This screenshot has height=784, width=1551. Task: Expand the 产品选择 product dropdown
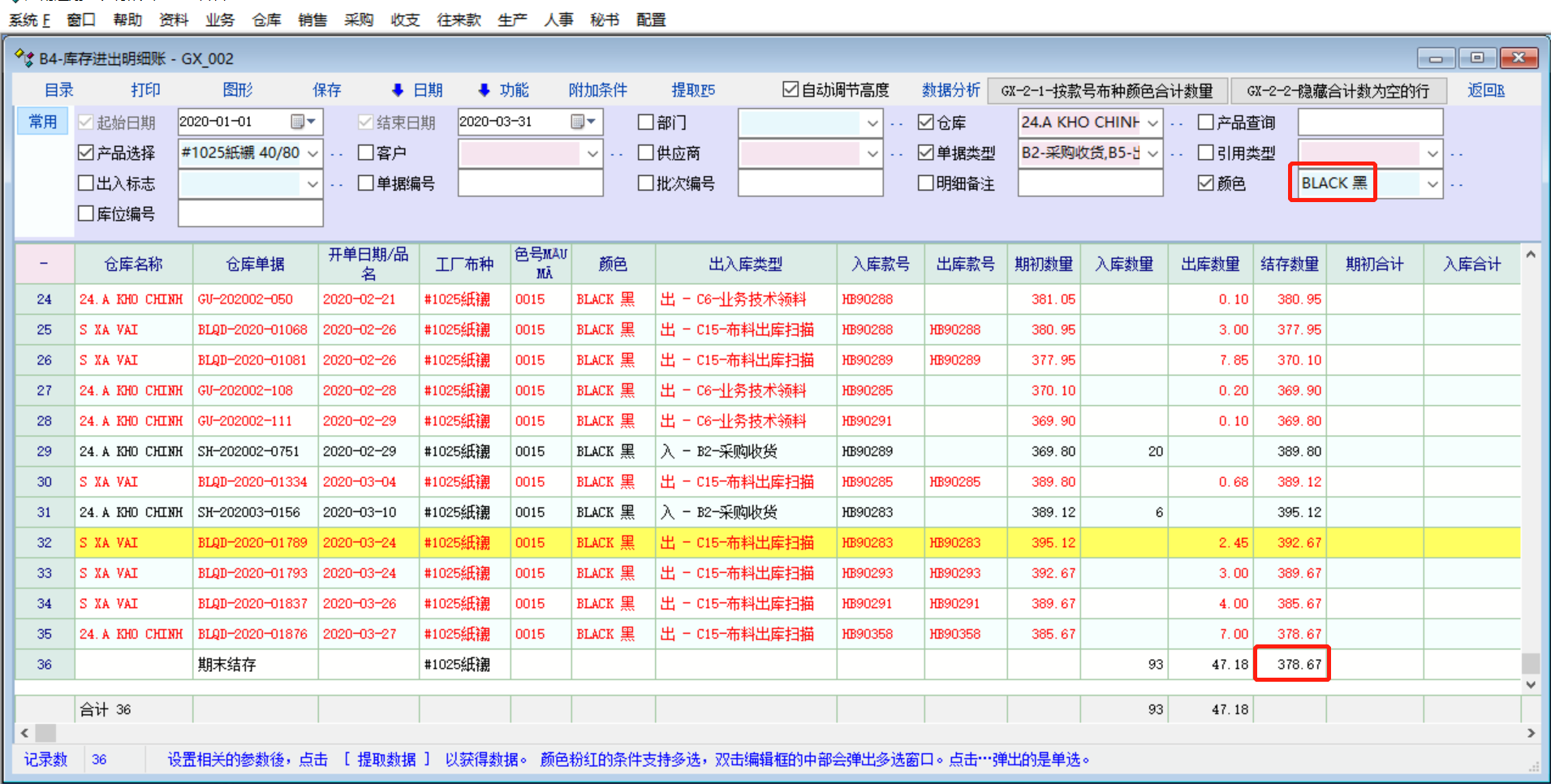[312, 153]
